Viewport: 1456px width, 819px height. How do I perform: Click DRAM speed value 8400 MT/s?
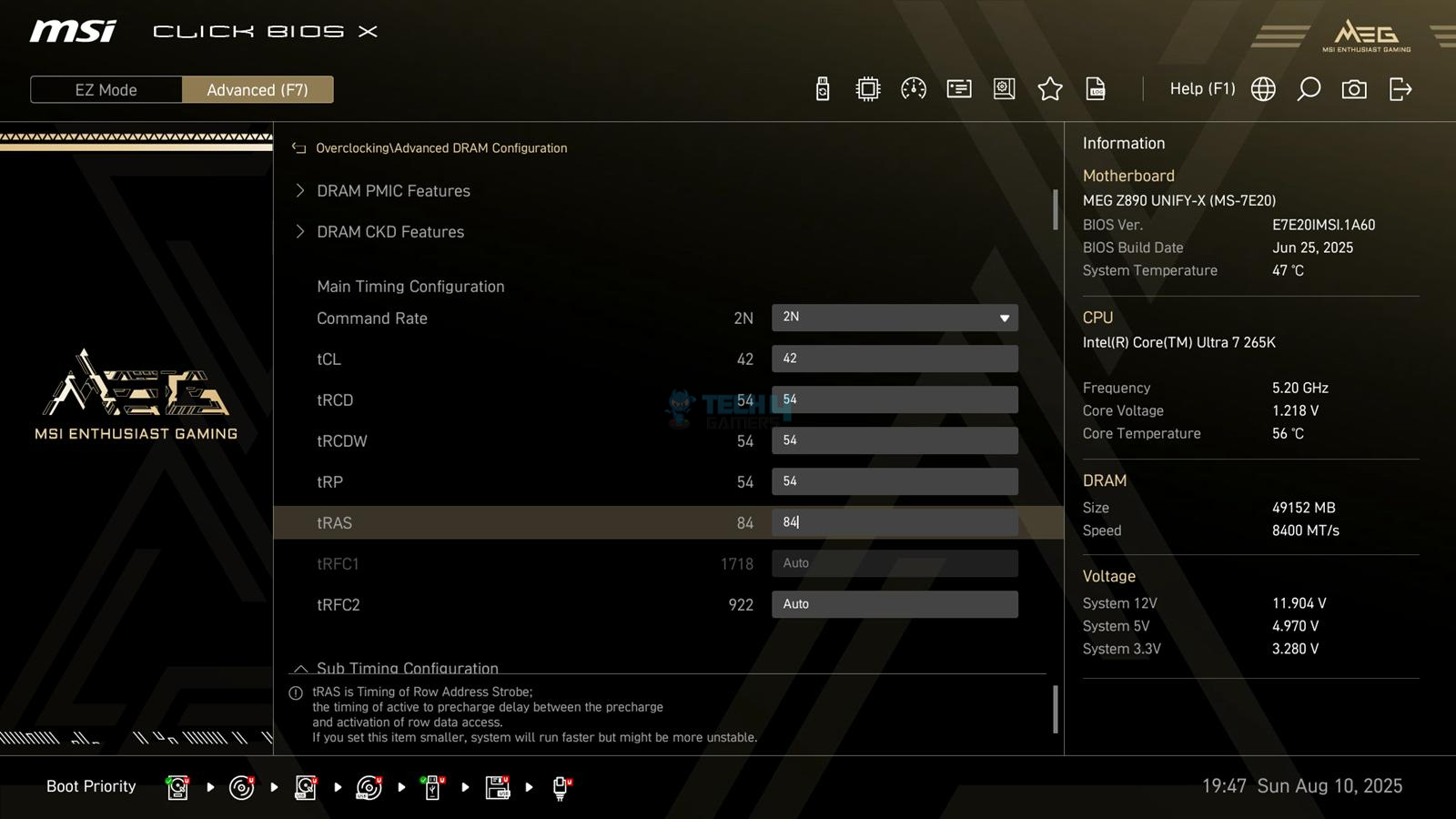click(x=1306, y=531)
